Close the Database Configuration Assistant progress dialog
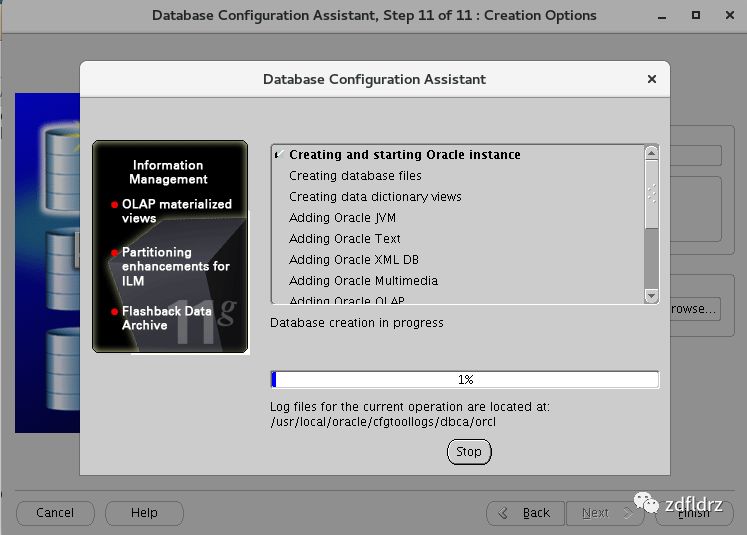 point(652,79)
